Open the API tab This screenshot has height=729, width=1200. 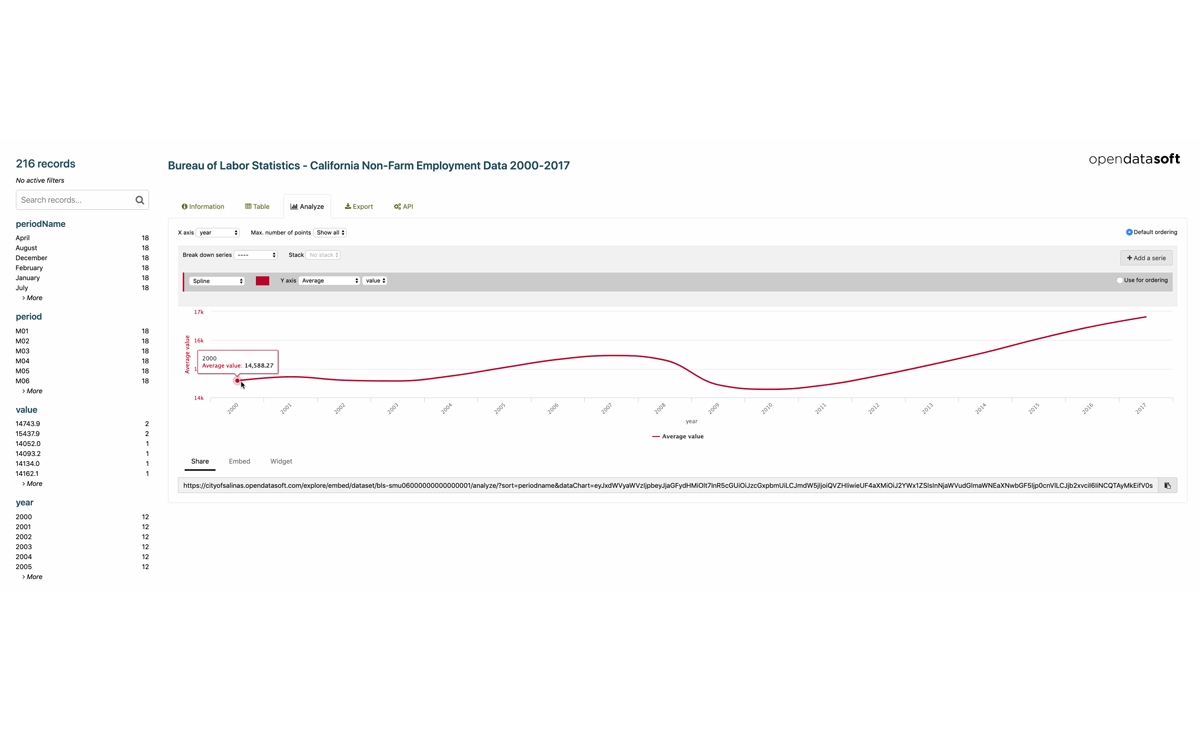(x=403, y=207)
